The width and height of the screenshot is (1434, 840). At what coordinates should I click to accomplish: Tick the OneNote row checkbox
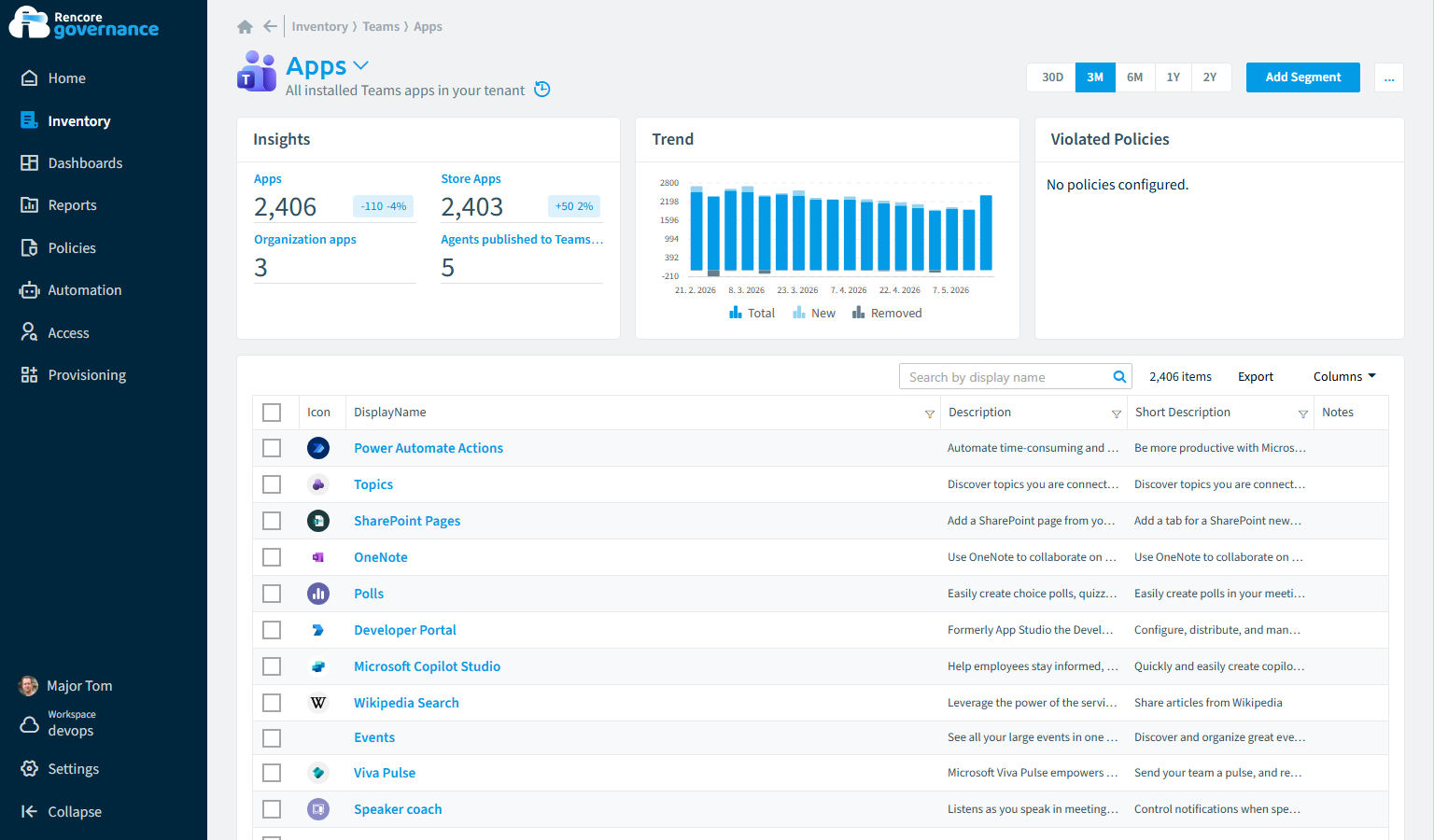(x=272, y=557)
